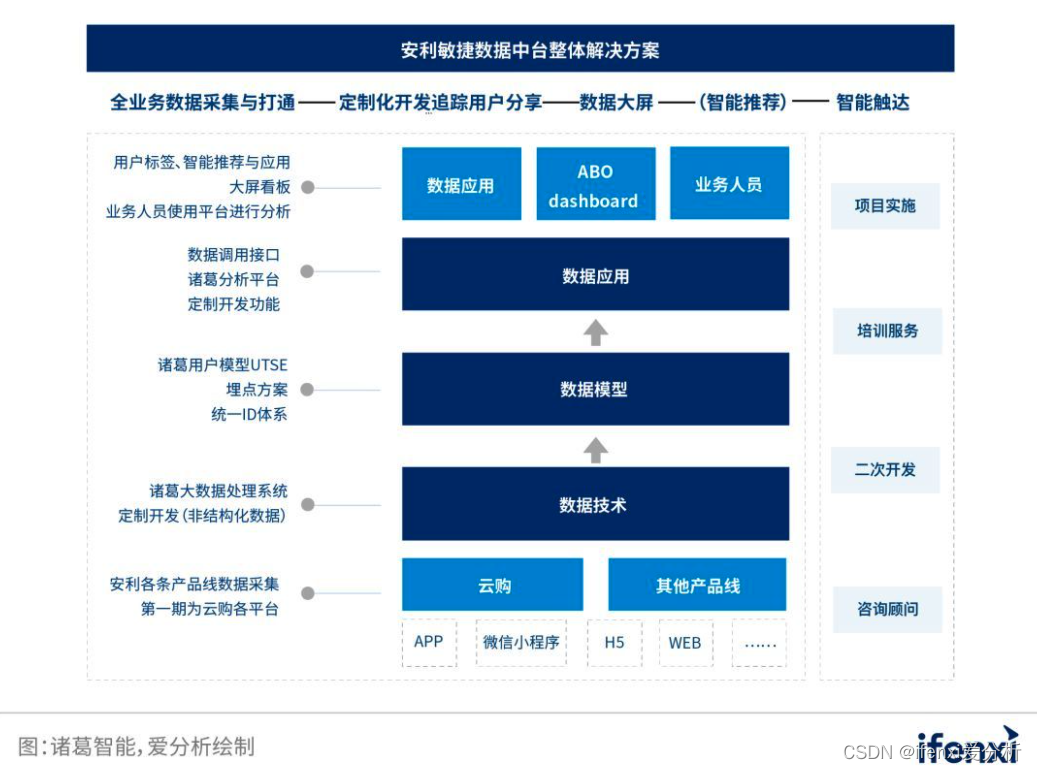Open the 项目实施 service box
This screenshot has width=1037, height=771.
pos(885,206)
